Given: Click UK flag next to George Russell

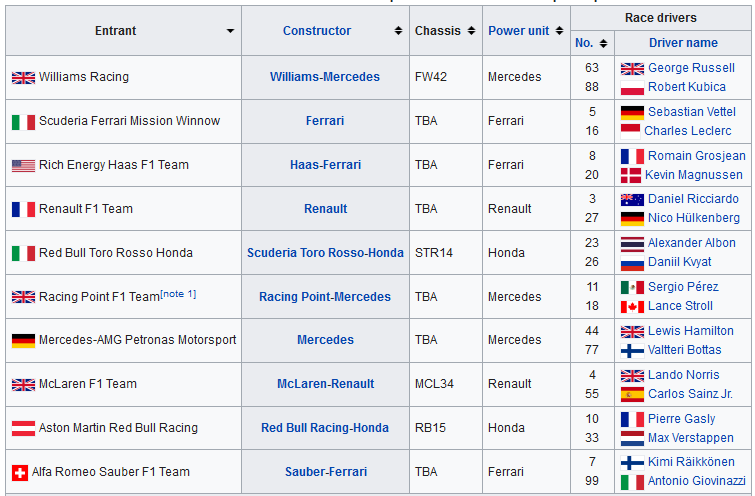Looking at the screenshot, I should 632,69.
